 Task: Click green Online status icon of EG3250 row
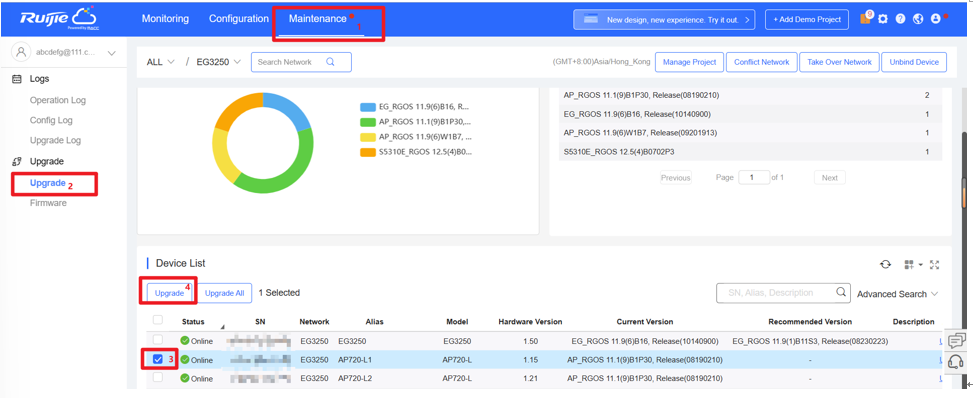pos(185,341)
